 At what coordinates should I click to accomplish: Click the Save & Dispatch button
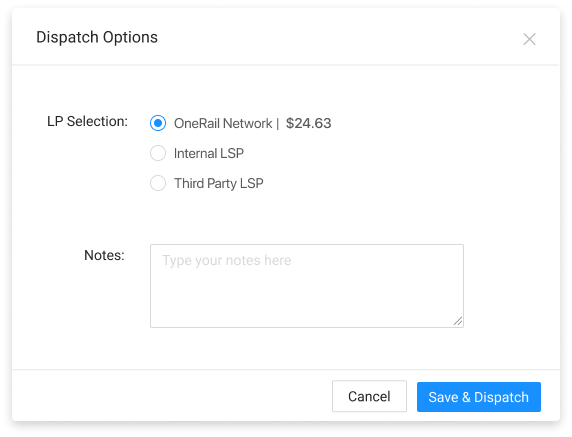tap(479, 397)
